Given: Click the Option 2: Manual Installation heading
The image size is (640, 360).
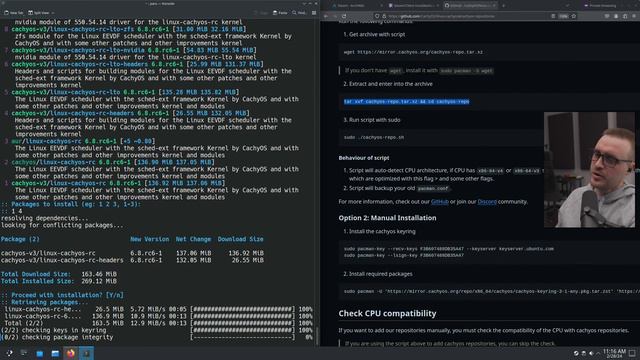Looking at the screenshot, I should 387,218.
